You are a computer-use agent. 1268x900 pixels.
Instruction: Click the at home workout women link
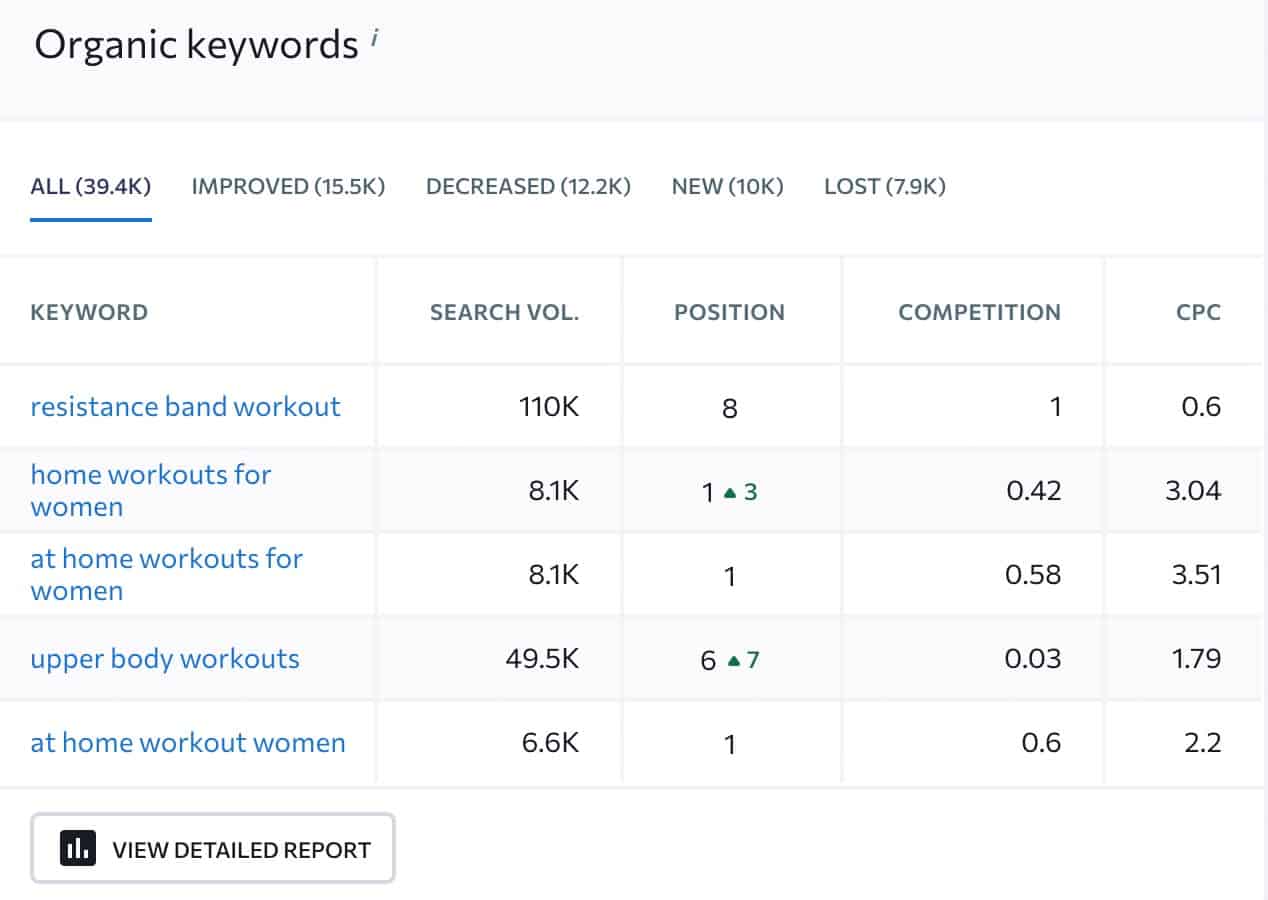pos(188,742)
